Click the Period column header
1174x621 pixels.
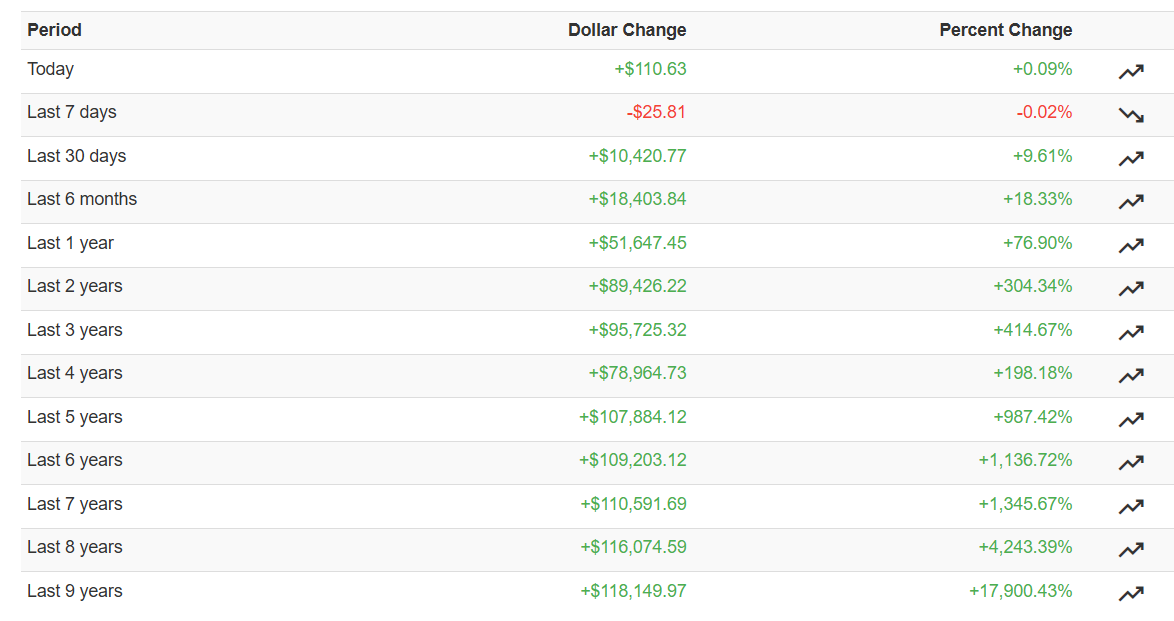[x=55, y=30]
